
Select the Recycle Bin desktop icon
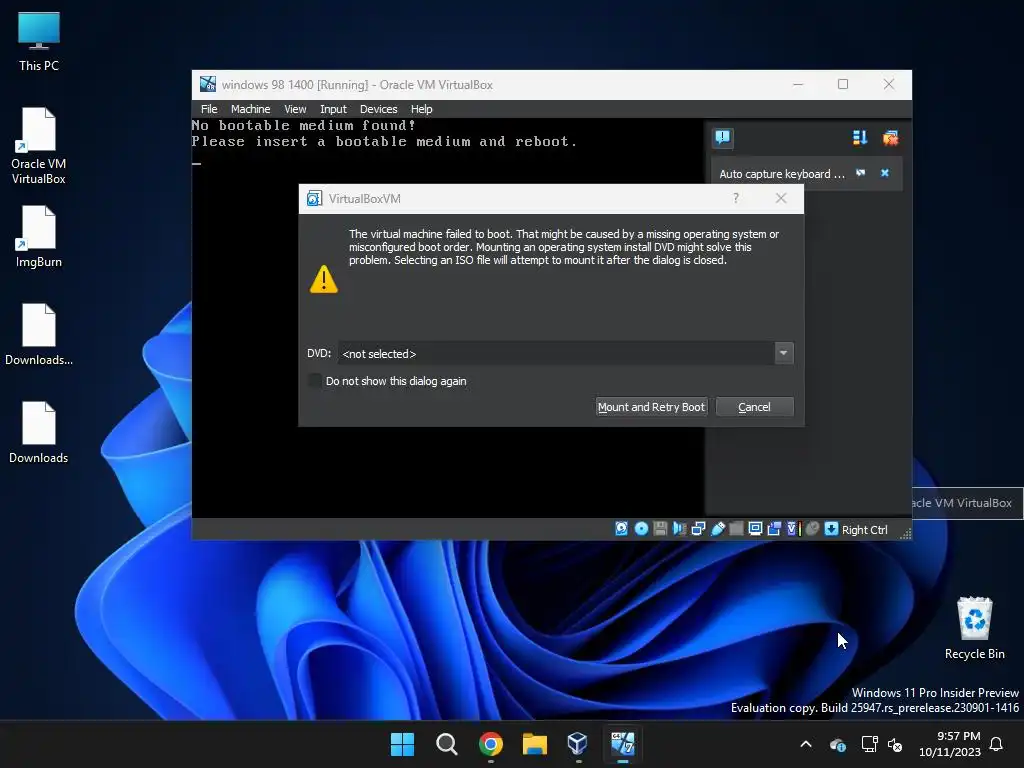(974, 628)
